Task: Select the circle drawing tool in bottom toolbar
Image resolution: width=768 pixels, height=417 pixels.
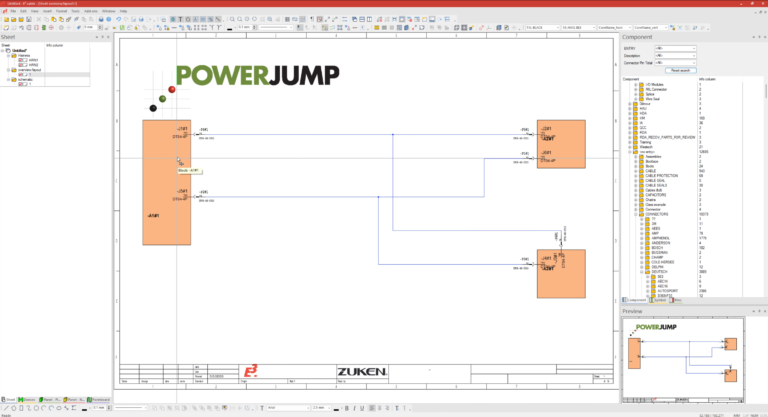Action: (36, 408)
